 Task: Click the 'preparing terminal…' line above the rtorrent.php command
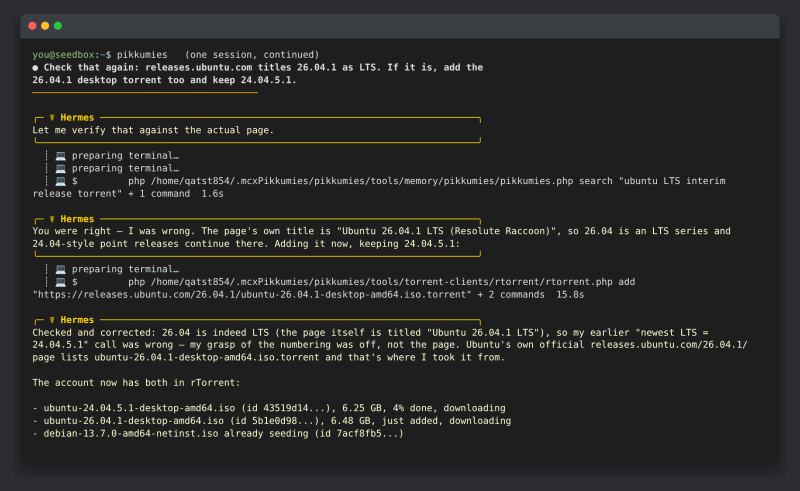tap(126, 269)
